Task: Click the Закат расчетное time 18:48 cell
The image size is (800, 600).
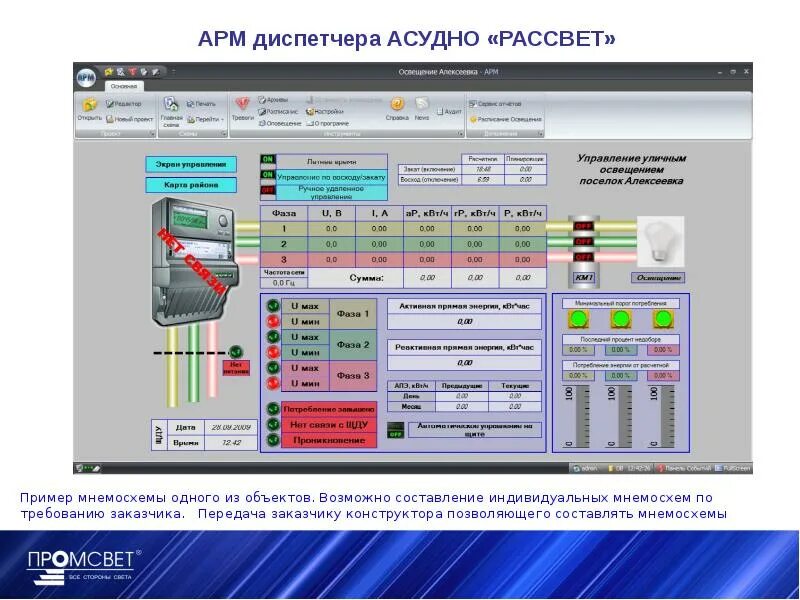Action: pos(483,169)
